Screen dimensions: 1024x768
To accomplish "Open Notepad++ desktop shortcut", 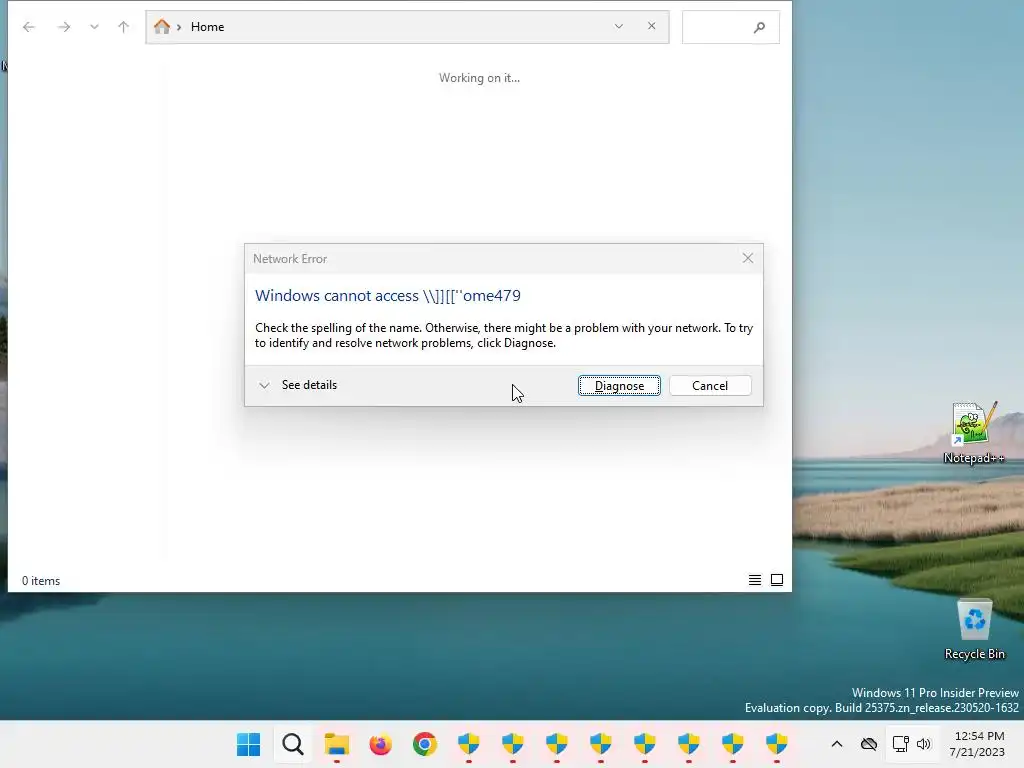I will 974,432.
